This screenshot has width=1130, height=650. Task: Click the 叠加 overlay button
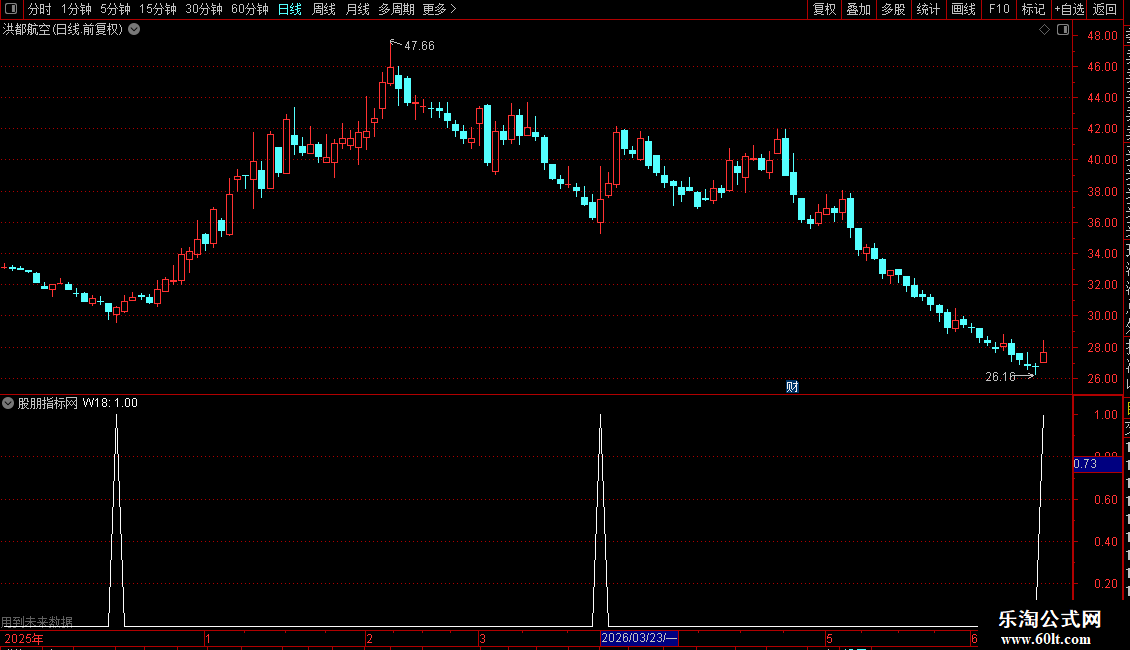[859, 9]
